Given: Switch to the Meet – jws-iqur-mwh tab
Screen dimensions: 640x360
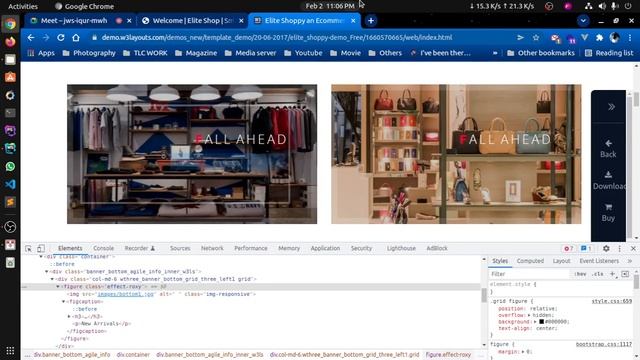Looking at the screenshot, I should pyautogui.click(x=74, y=20).
